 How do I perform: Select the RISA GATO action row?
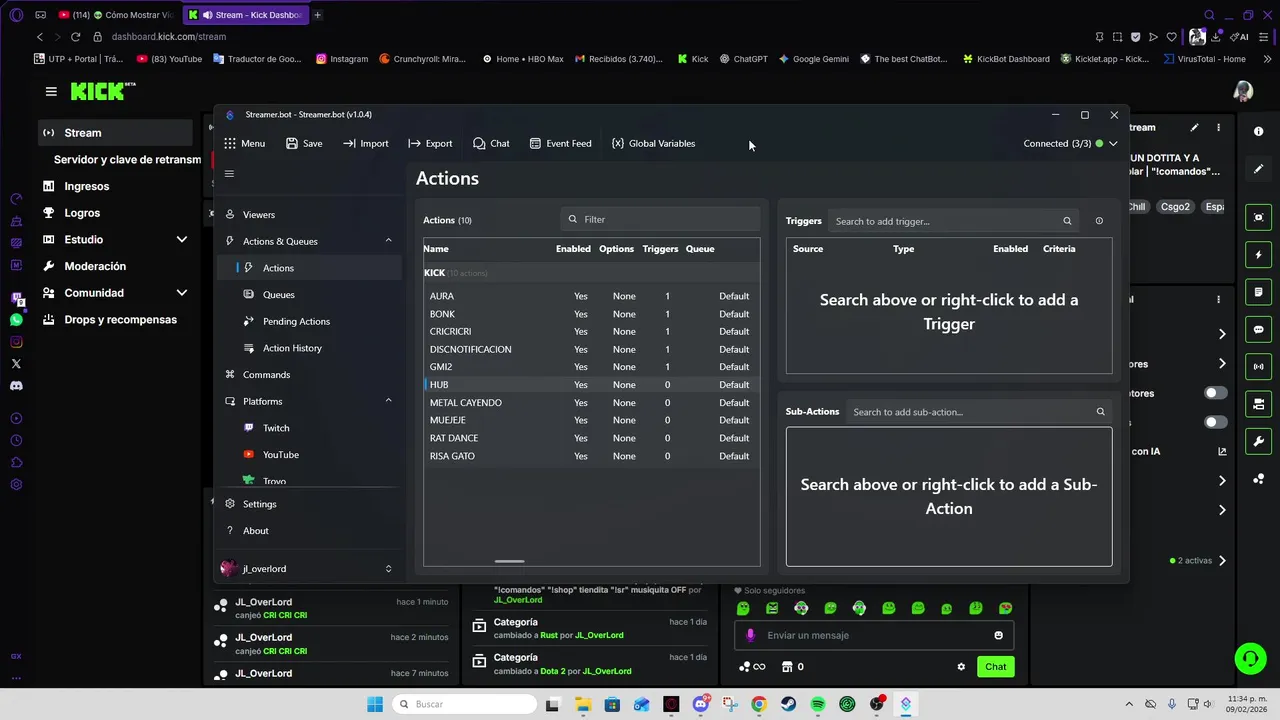pos(591,456)
